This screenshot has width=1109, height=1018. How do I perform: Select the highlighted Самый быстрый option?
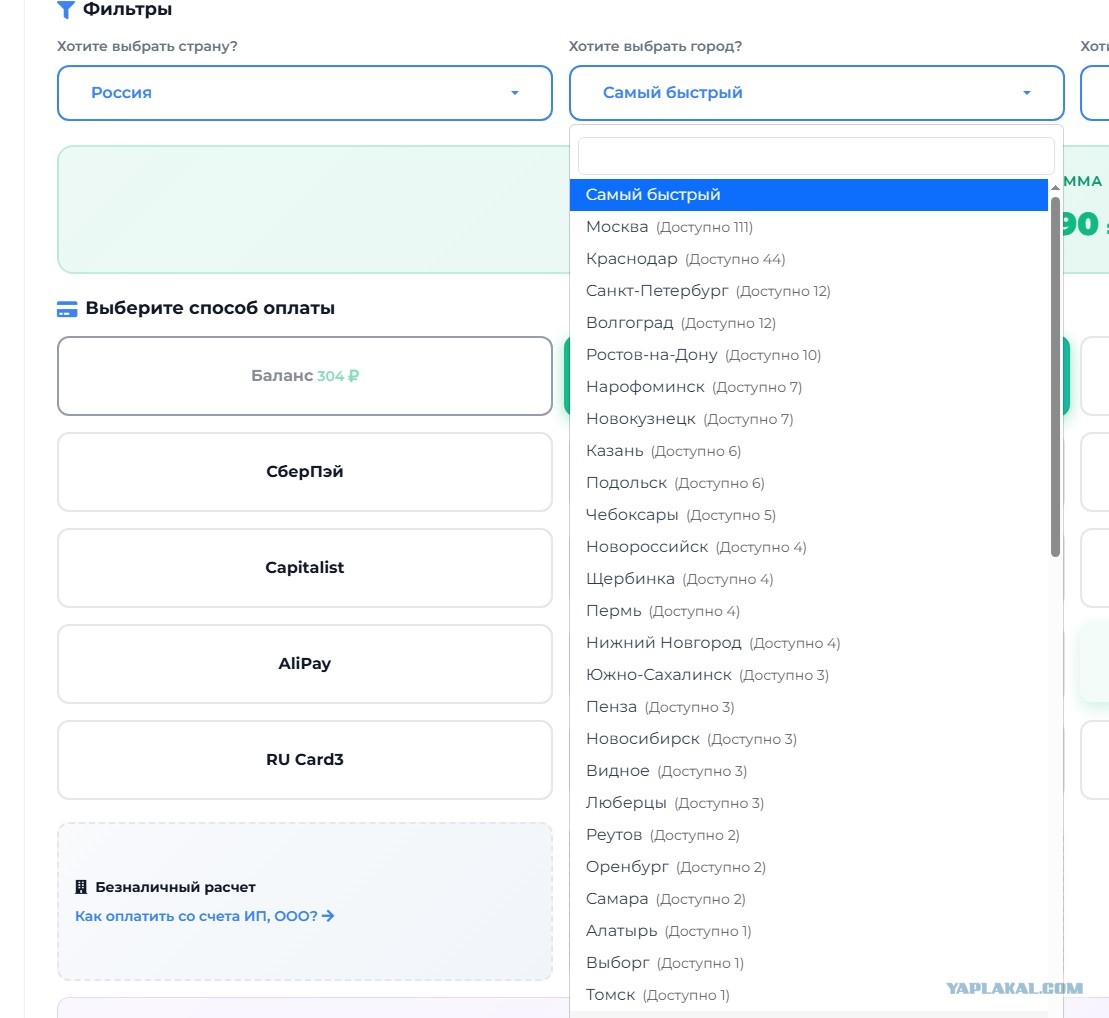click(808, 195)
